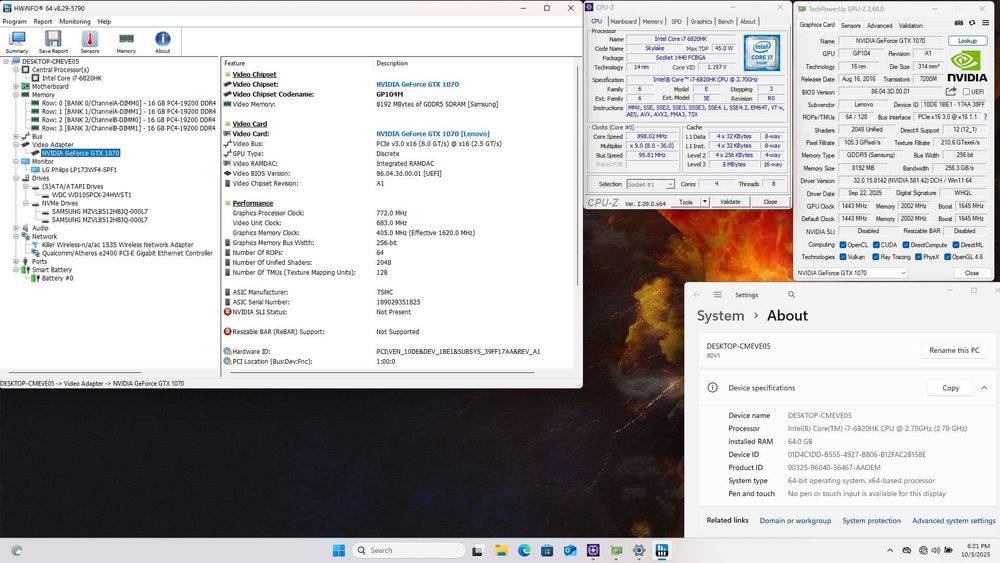Screen dimensions: 1000x563
Task: Open File Explorer from the taskbar
Action: tap(501, 550)
